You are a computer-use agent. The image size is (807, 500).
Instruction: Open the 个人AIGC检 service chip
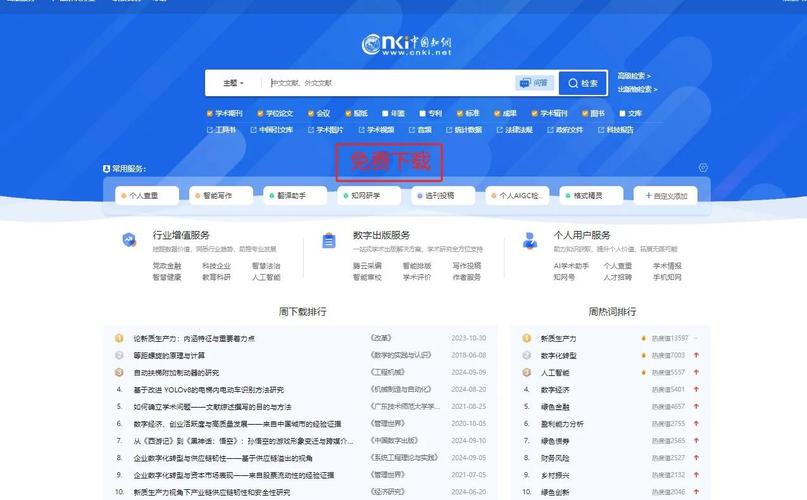pyautogui.click(x=517, y=196)
